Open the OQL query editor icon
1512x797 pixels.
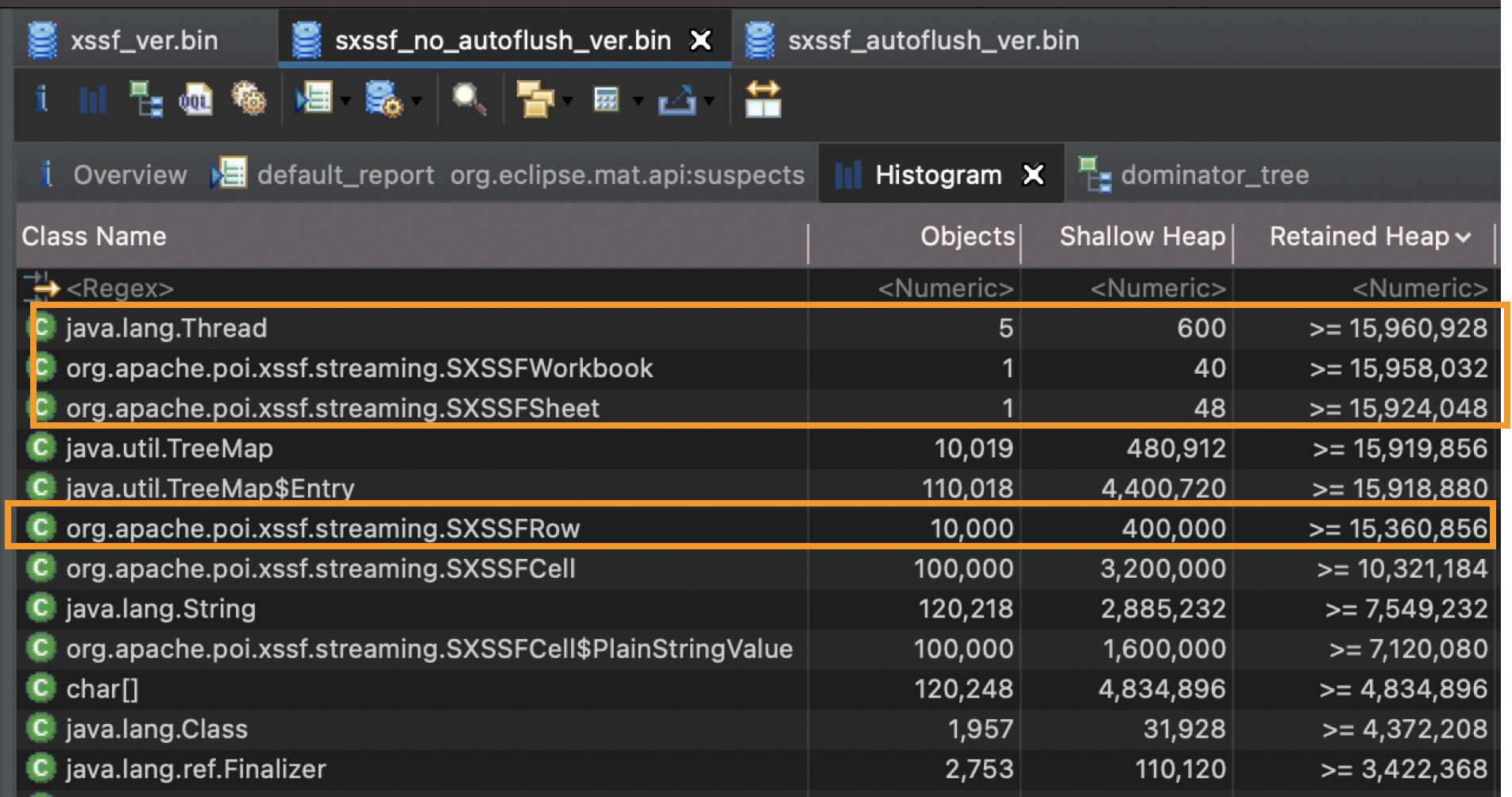pyautogui.click(x=195, y=100)
